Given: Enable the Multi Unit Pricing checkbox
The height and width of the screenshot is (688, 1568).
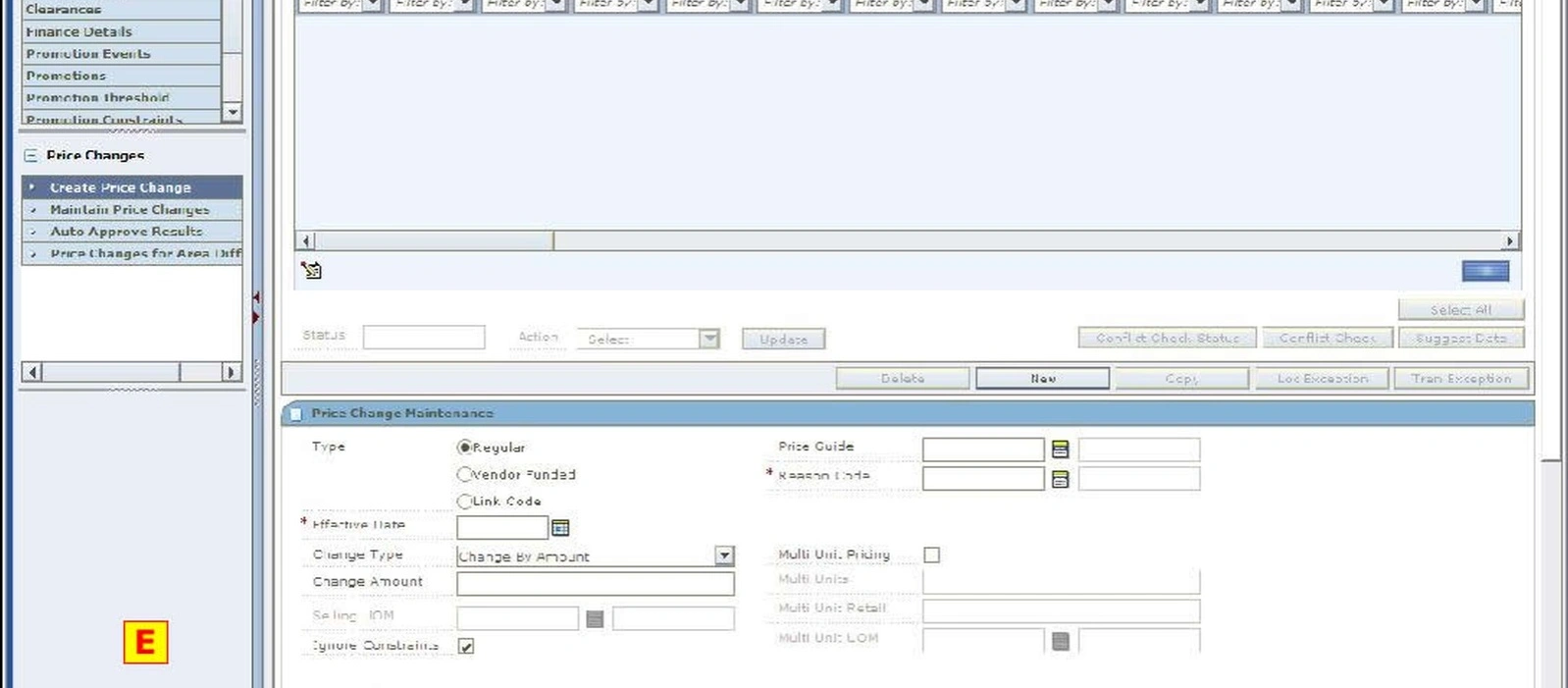Looking at the screenshot, I should (932, 555).
